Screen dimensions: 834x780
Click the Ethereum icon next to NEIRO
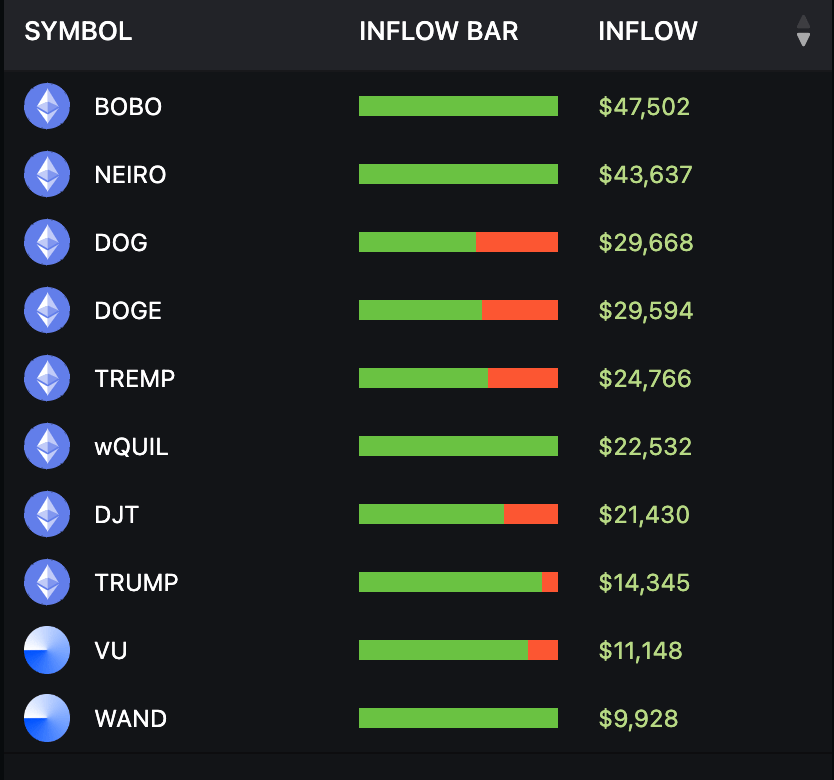pyautogui.click(x=47, y=174)
